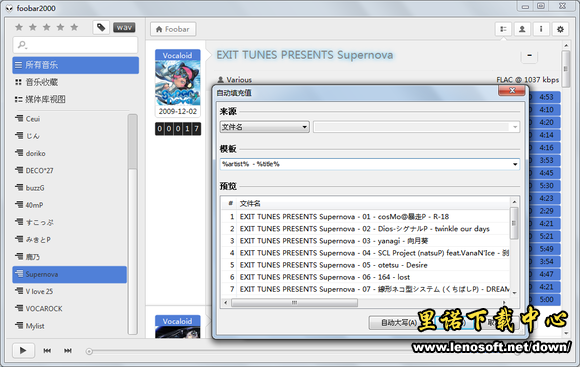Image resolution: width=580 pixels, height=367 pixels.
Task: Collapse album with the minus button
Action: 529,55
